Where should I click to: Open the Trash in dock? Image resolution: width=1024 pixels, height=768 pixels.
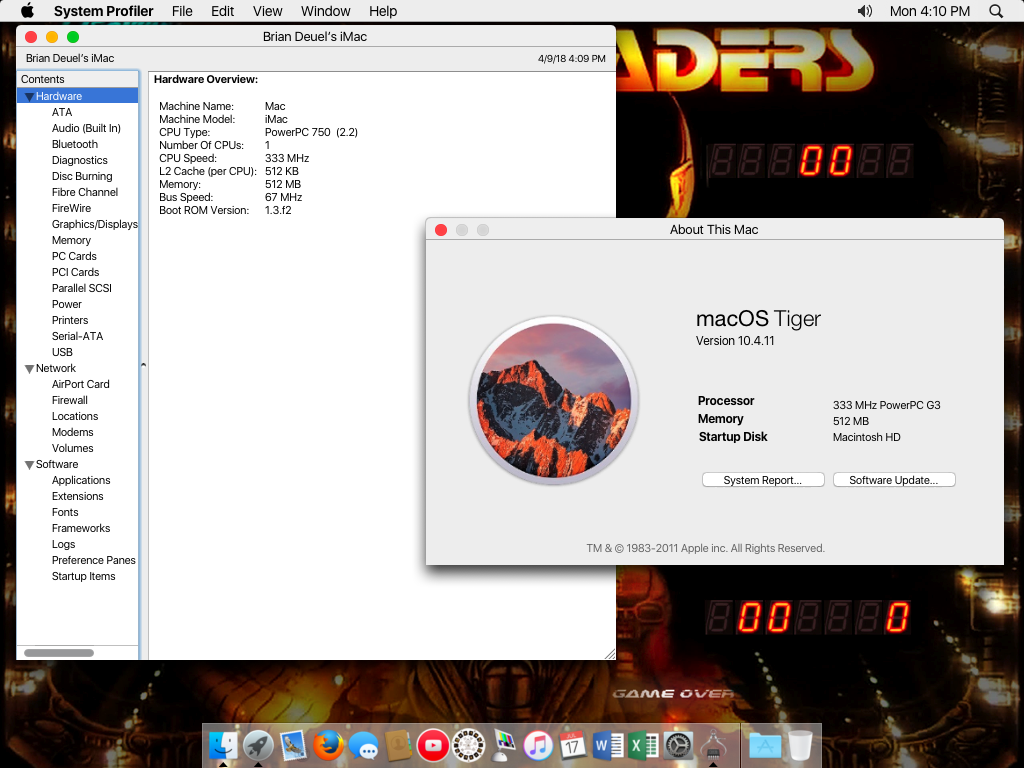pos(800,745)
